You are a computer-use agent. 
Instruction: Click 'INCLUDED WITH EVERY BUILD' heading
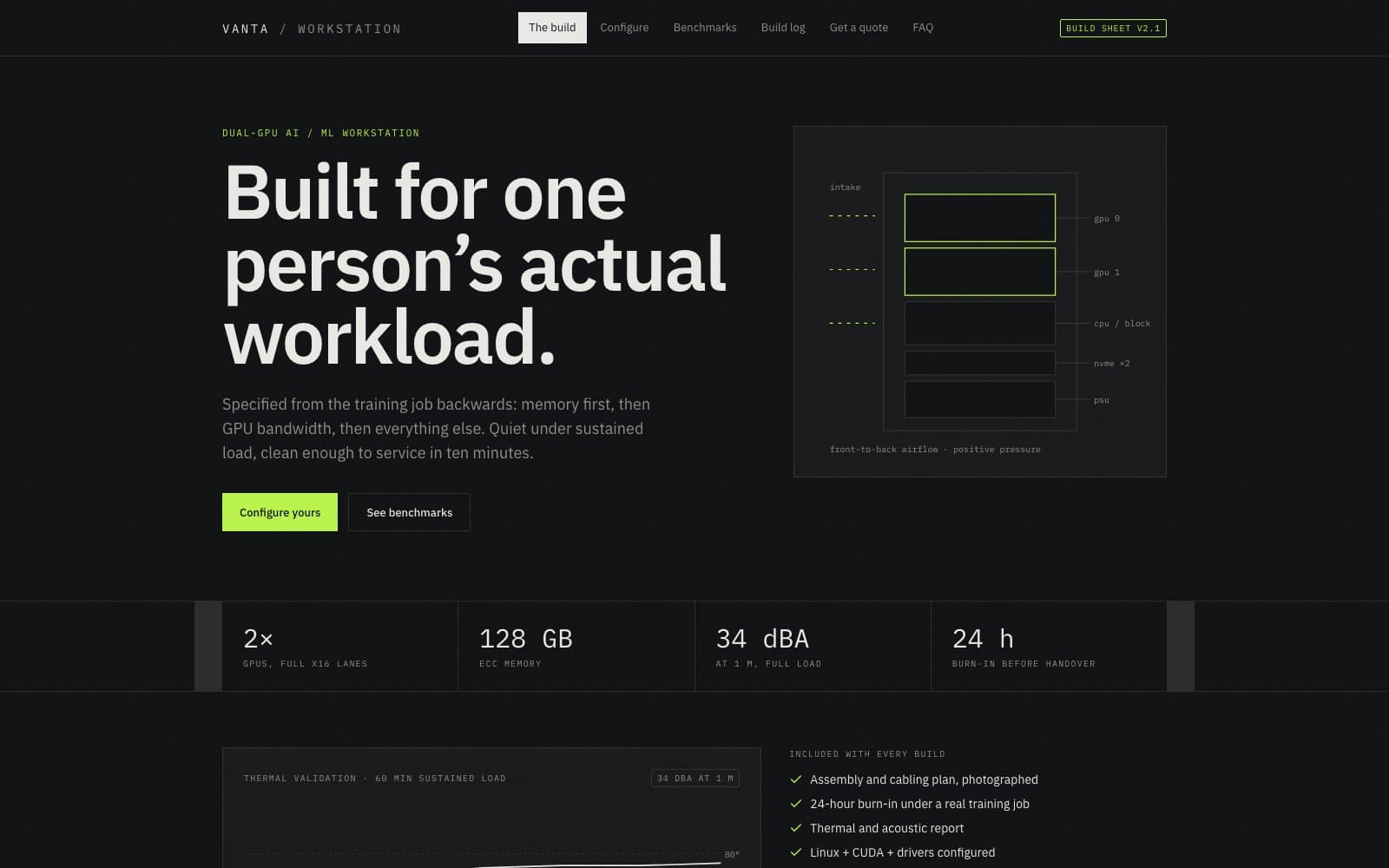click(x=867, y=754)
